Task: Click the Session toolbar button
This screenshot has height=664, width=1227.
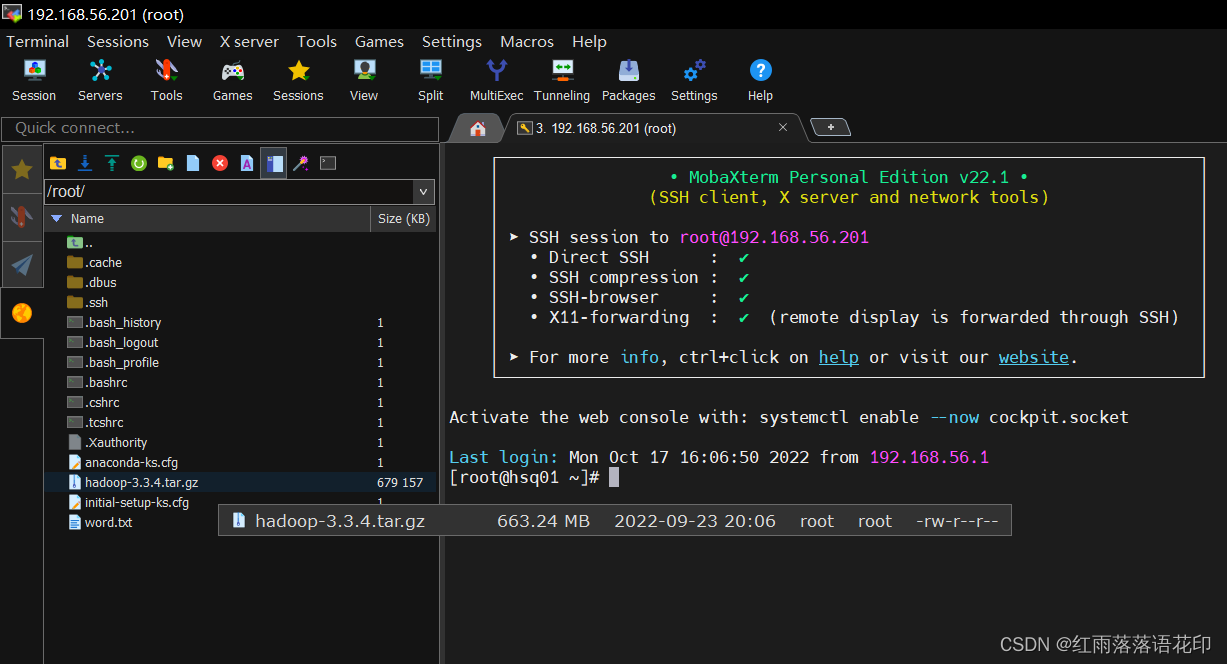Action: click(x=34, y=80)
